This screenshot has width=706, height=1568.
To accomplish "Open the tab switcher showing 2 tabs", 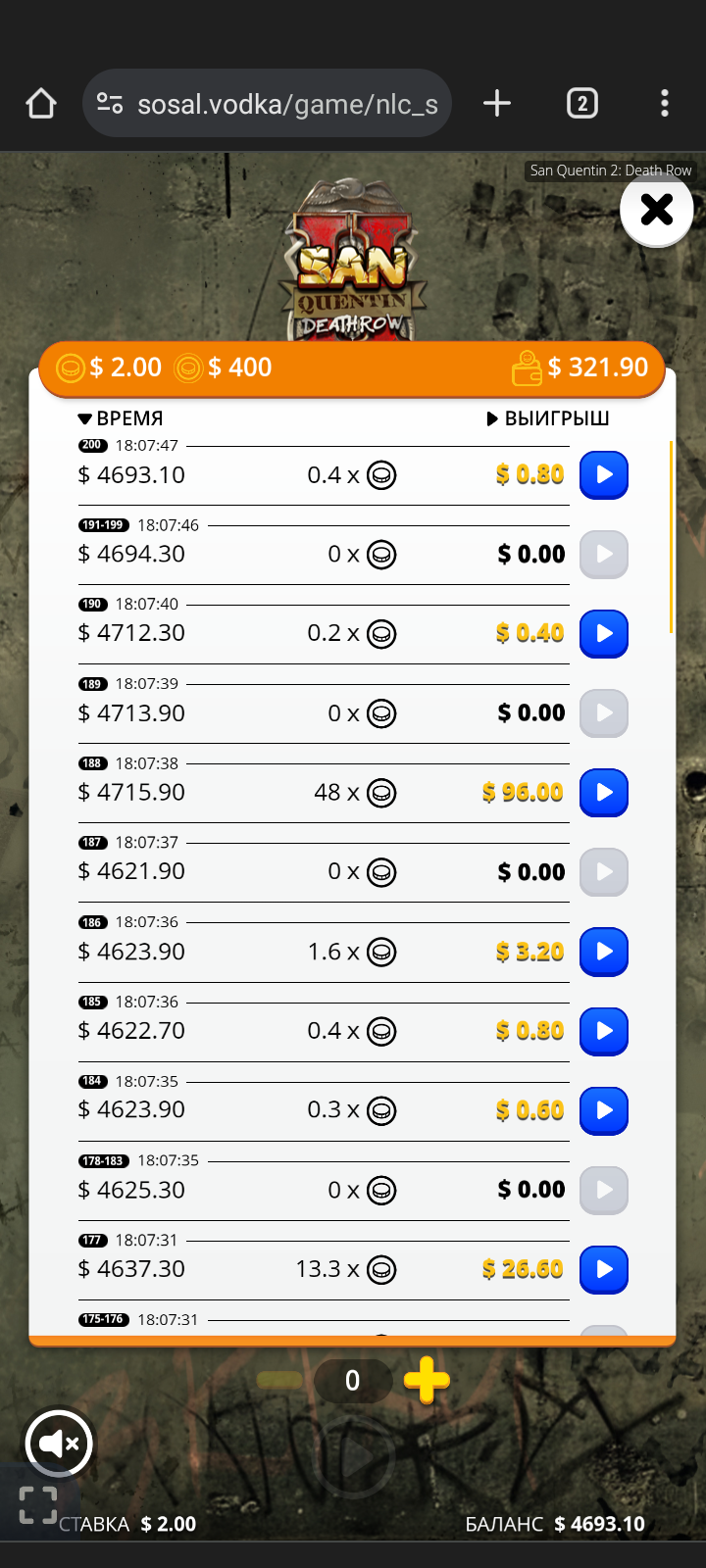I will [x=582, y=103].
